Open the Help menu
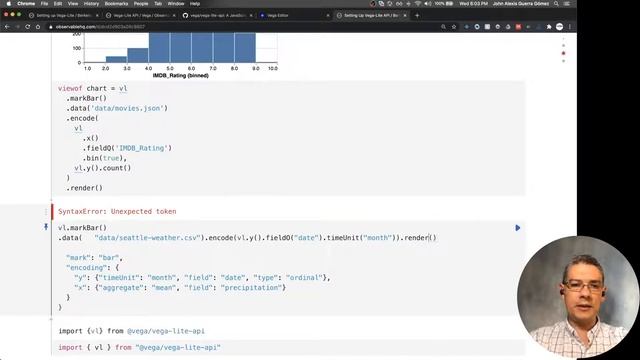This screenshot has height=360, width=640. coord(195,4)
